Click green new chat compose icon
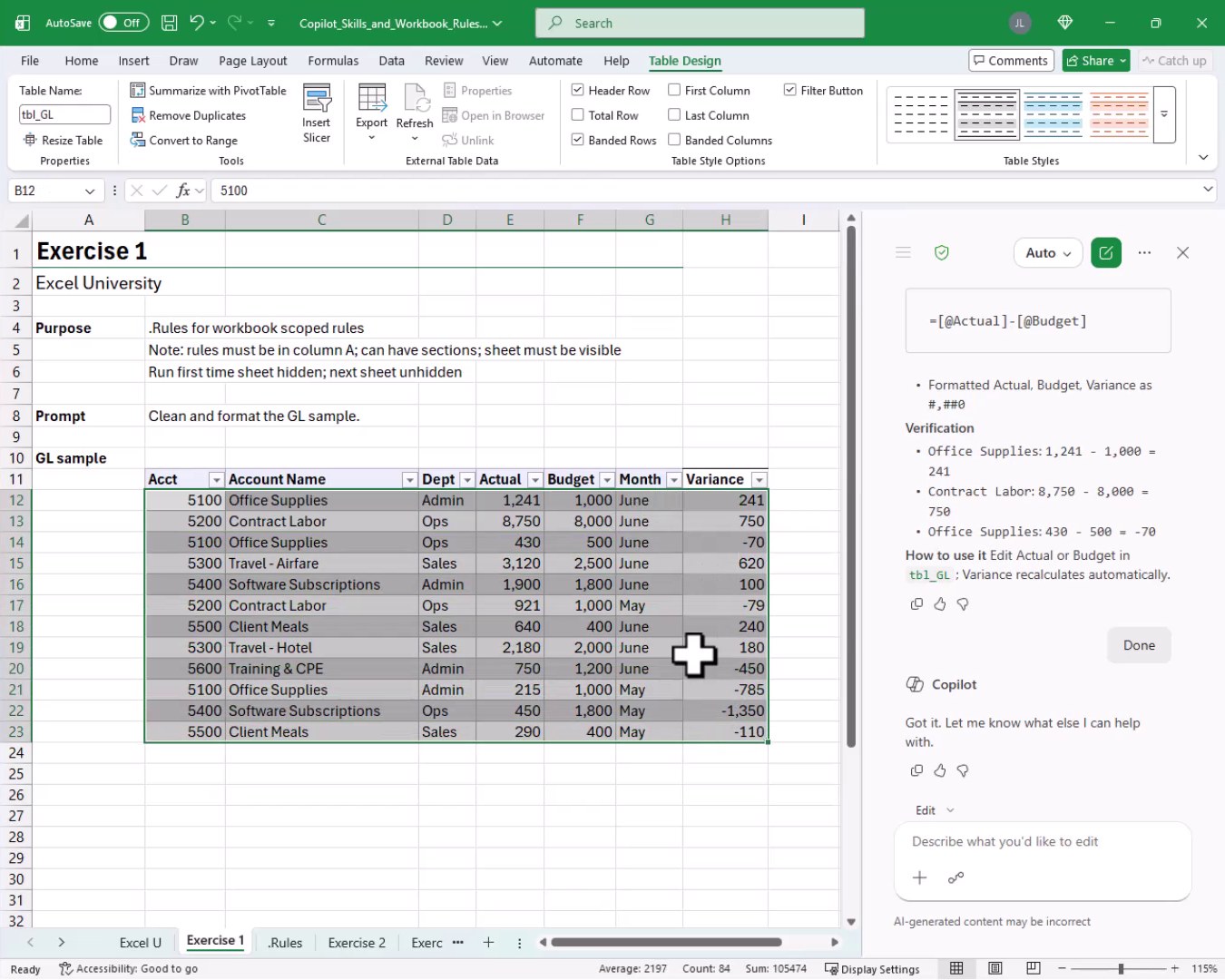 pos(1106,253)
